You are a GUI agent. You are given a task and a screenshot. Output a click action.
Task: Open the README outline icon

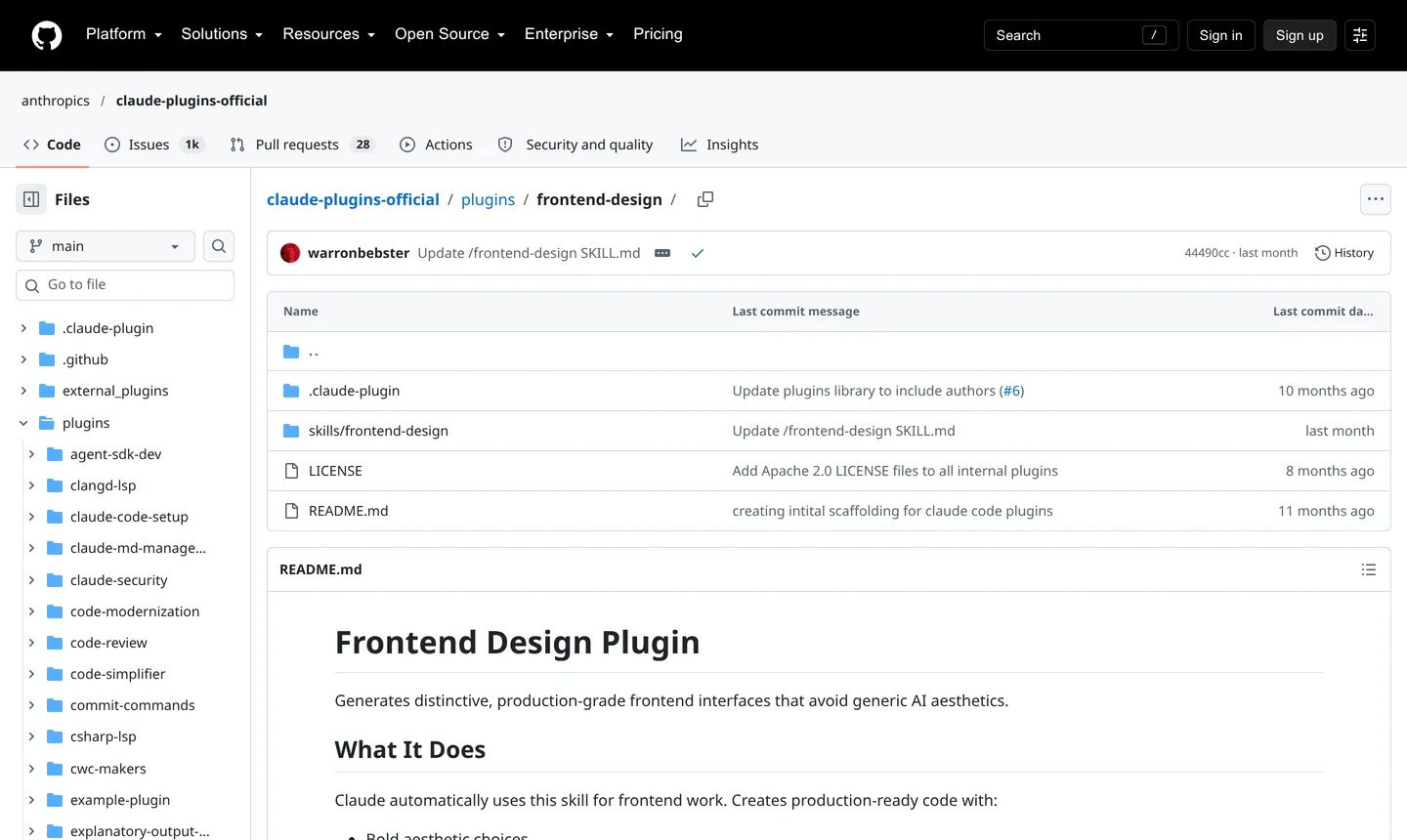click(x=1369, y=569)
